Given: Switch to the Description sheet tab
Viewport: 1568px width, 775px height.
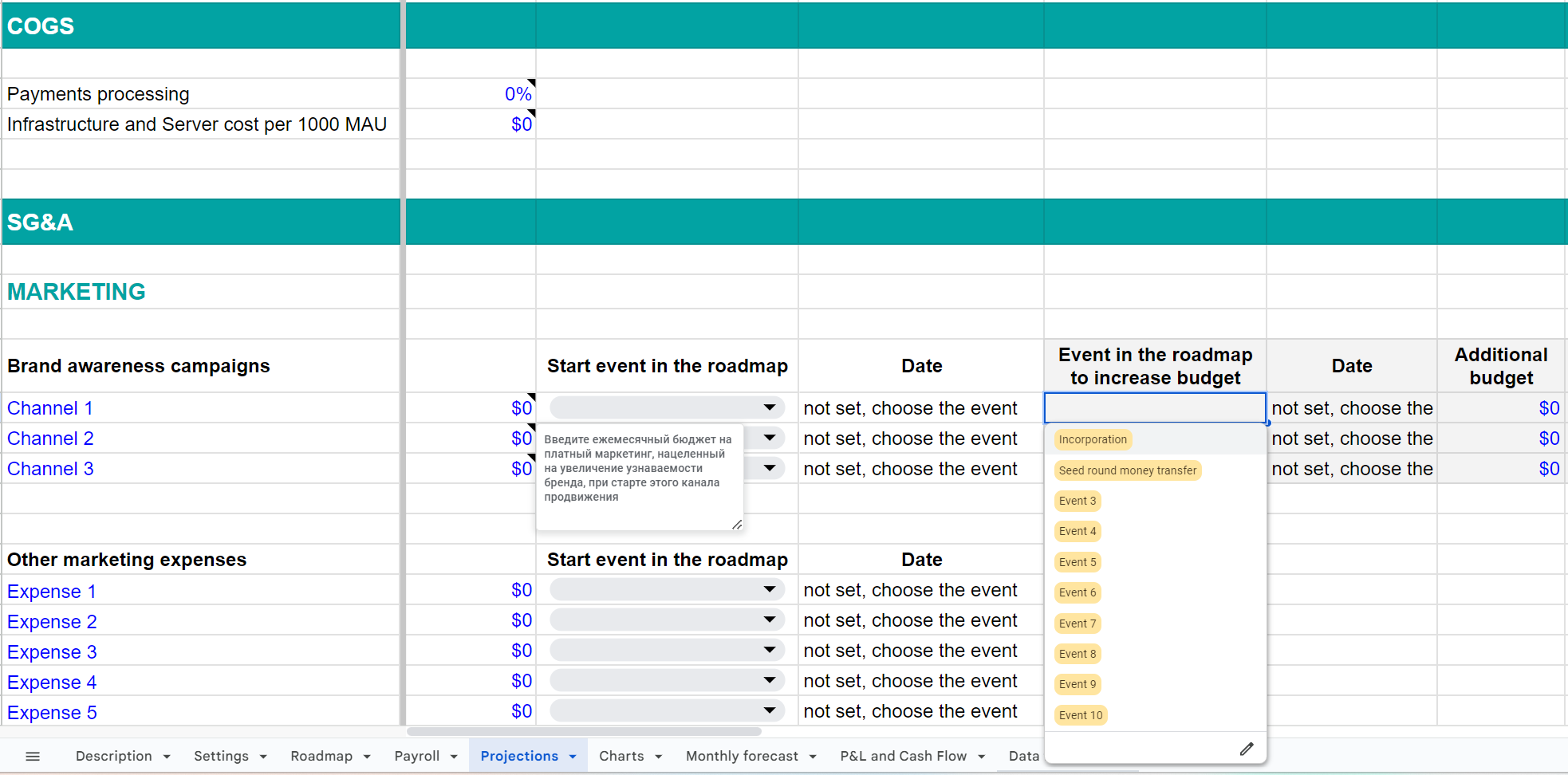Looking at the screenshot, I should tap(113, 756).
